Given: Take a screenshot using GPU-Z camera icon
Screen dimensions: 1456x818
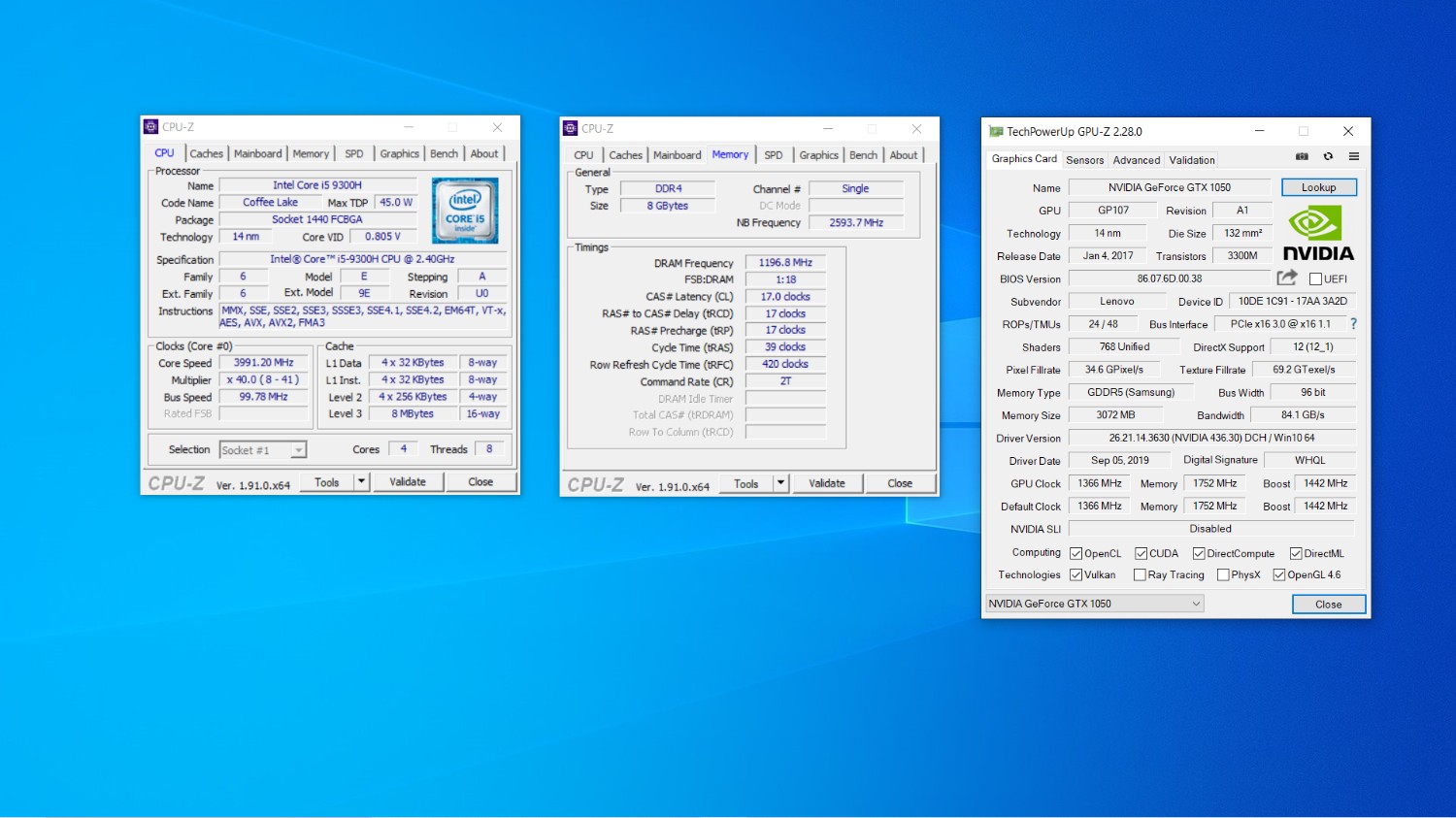Looking at the screenshot, I should [x=1302, y=156].
